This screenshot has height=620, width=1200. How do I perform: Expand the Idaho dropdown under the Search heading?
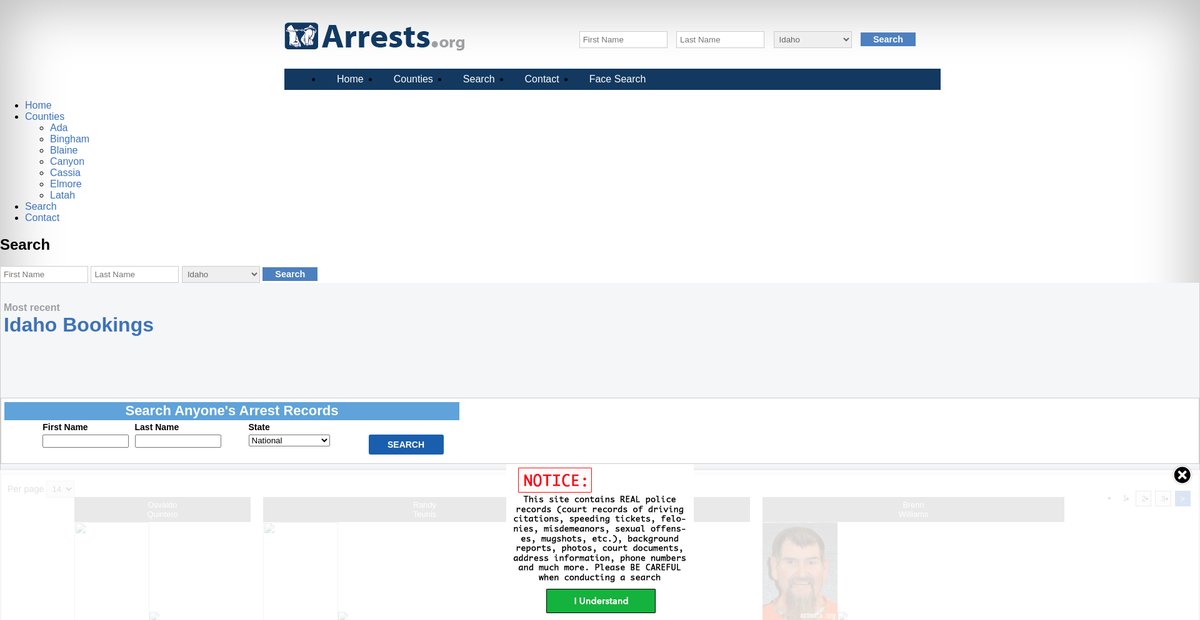[221, 274]
